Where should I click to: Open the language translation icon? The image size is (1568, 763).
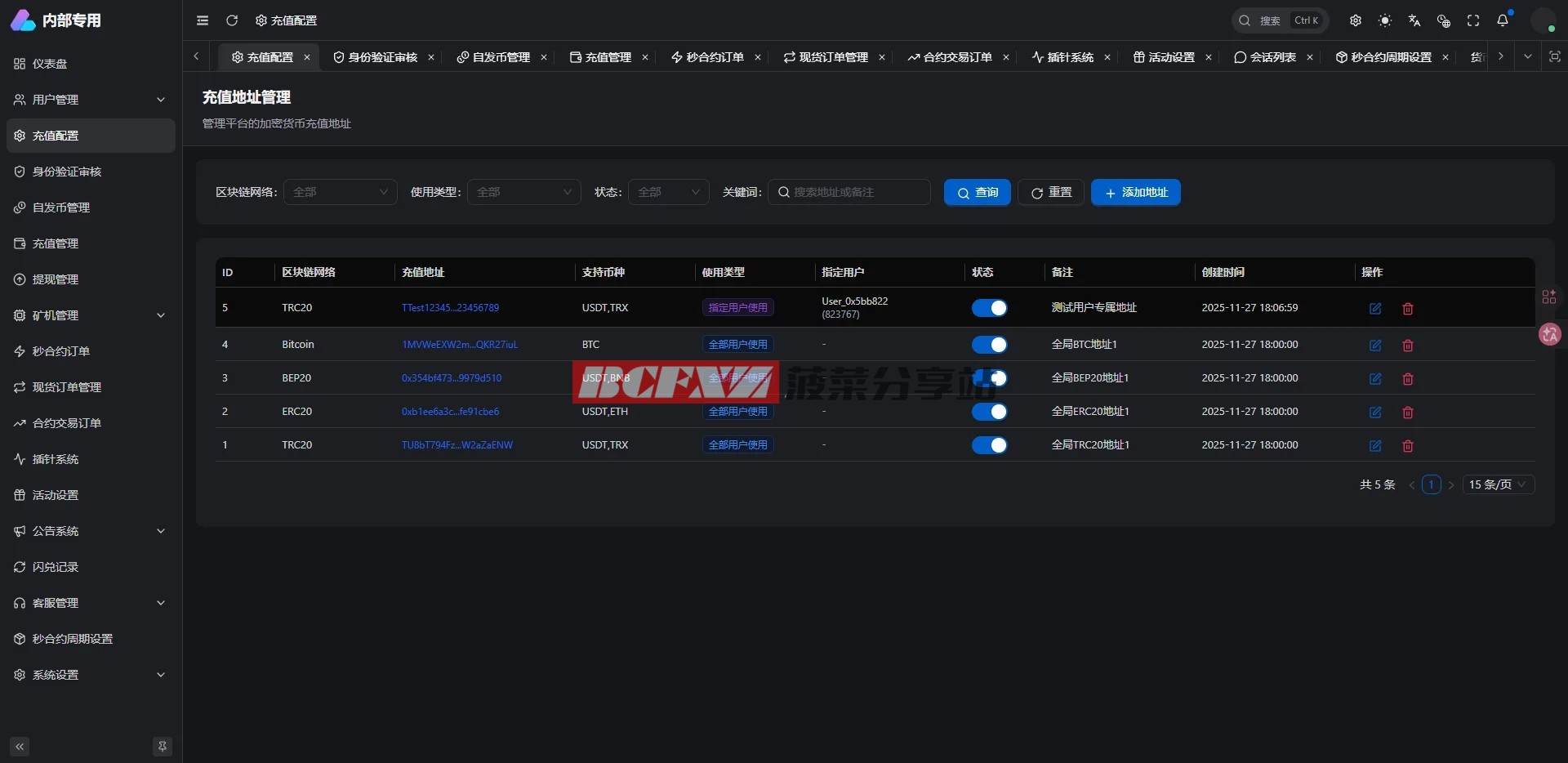click(1414, 20)
